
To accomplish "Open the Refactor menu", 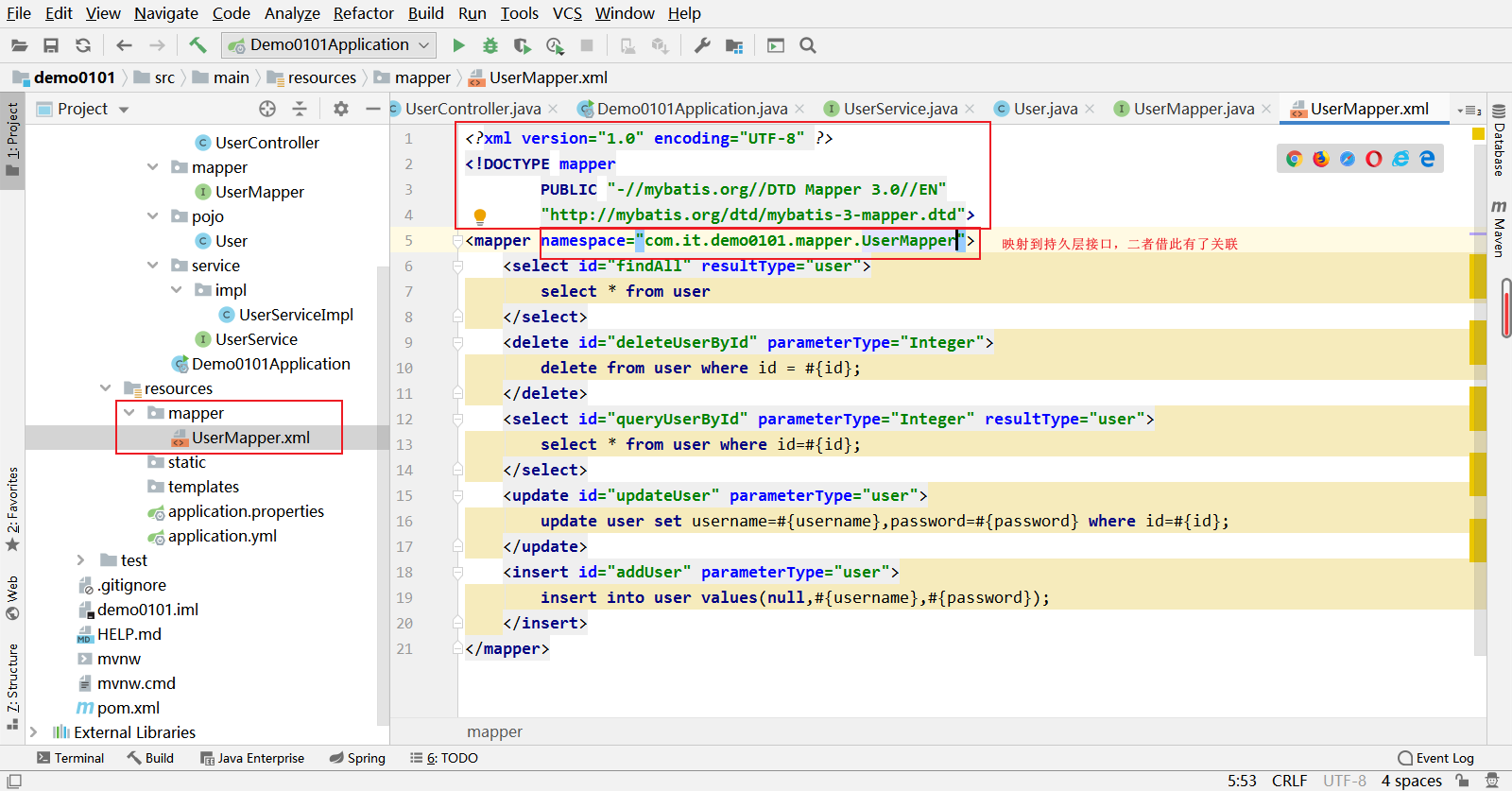I will pyautogui.click(x=363, y=13).
